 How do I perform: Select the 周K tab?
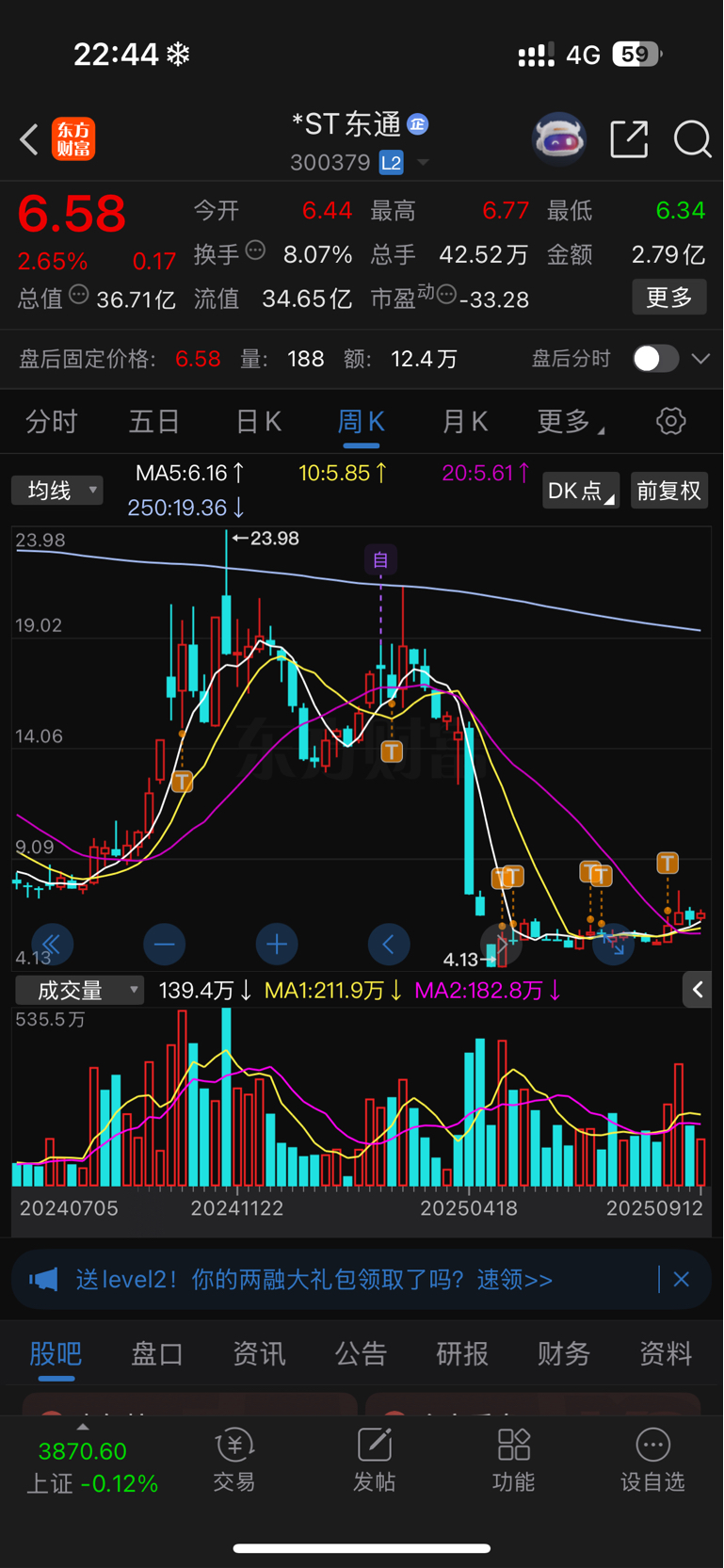[362, 422]
